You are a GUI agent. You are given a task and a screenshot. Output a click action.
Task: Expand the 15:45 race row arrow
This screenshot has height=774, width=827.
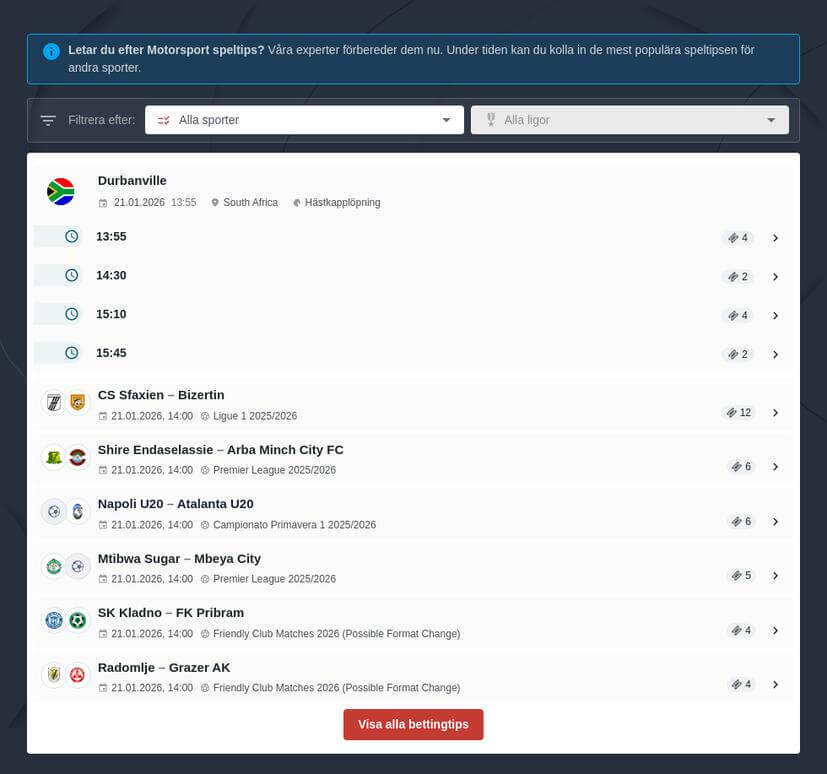tap(775, 355)
